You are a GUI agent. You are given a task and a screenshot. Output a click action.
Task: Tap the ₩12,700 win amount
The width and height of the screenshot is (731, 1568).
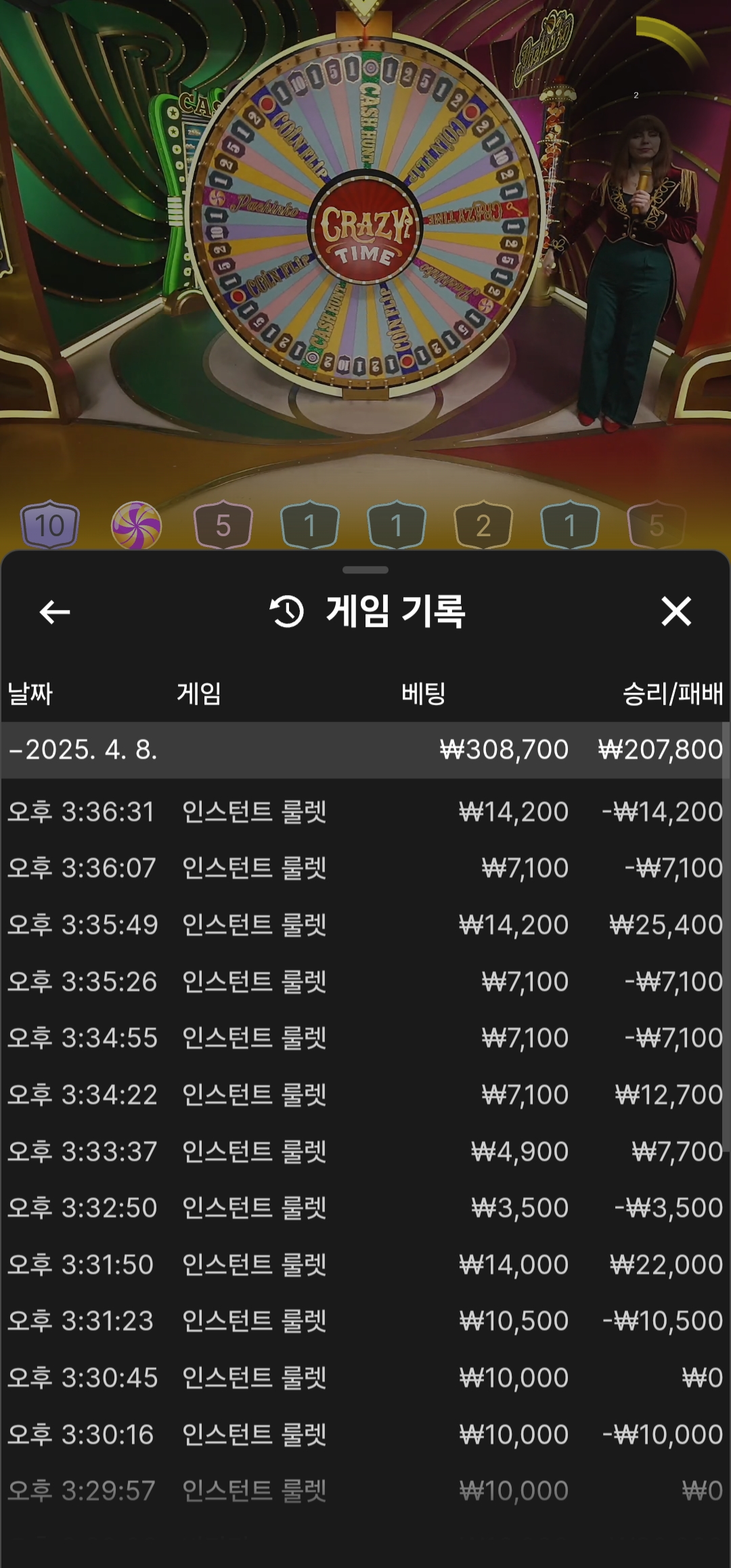tap(669, 1095)
